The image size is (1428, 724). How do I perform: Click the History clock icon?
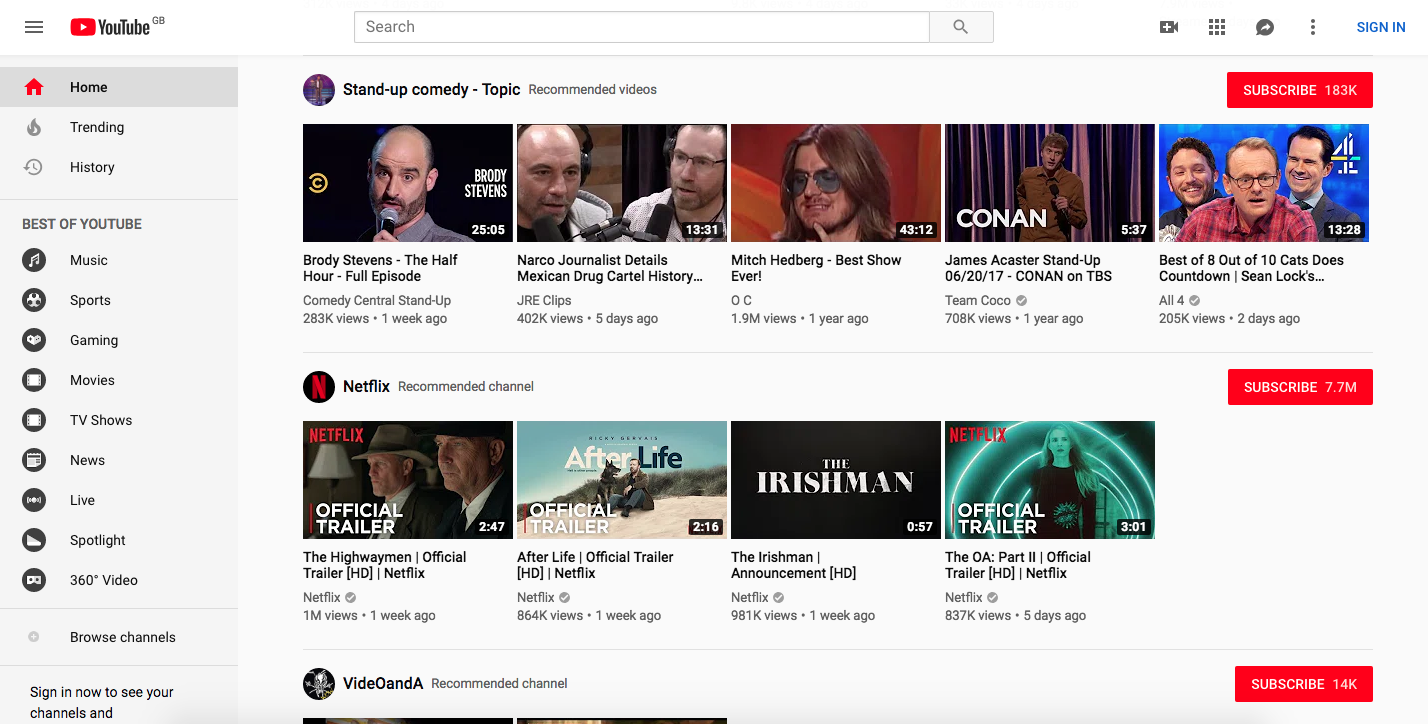pos(34,167)
